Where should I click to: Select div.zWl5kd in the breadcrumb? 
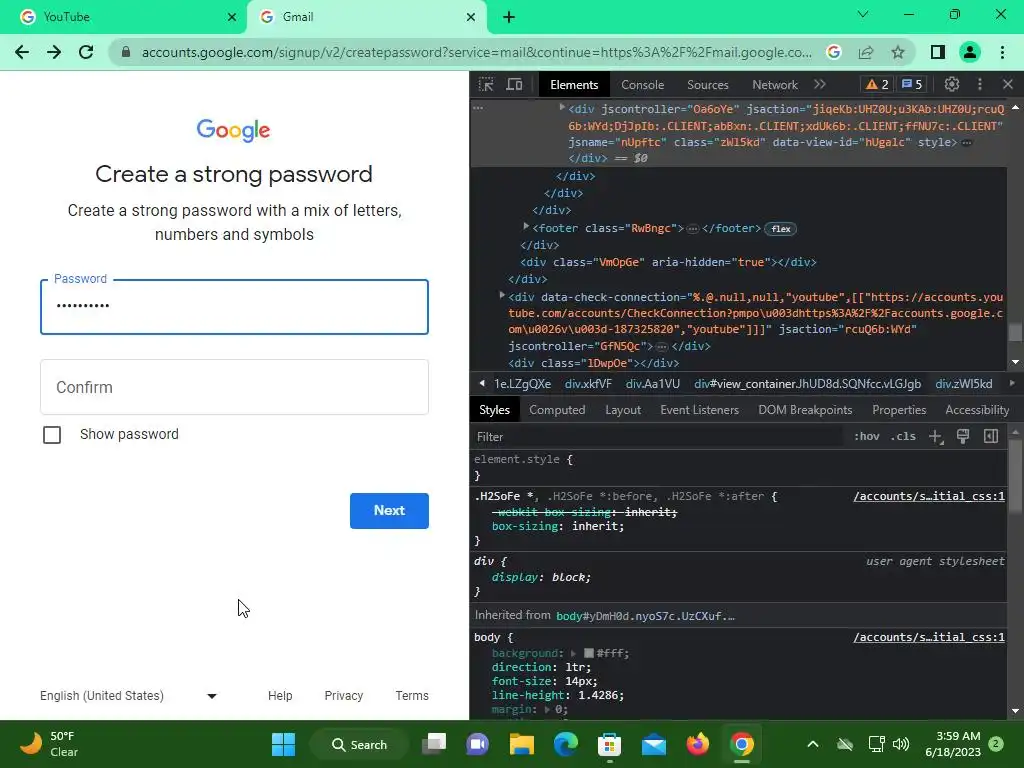pos(963,384)
